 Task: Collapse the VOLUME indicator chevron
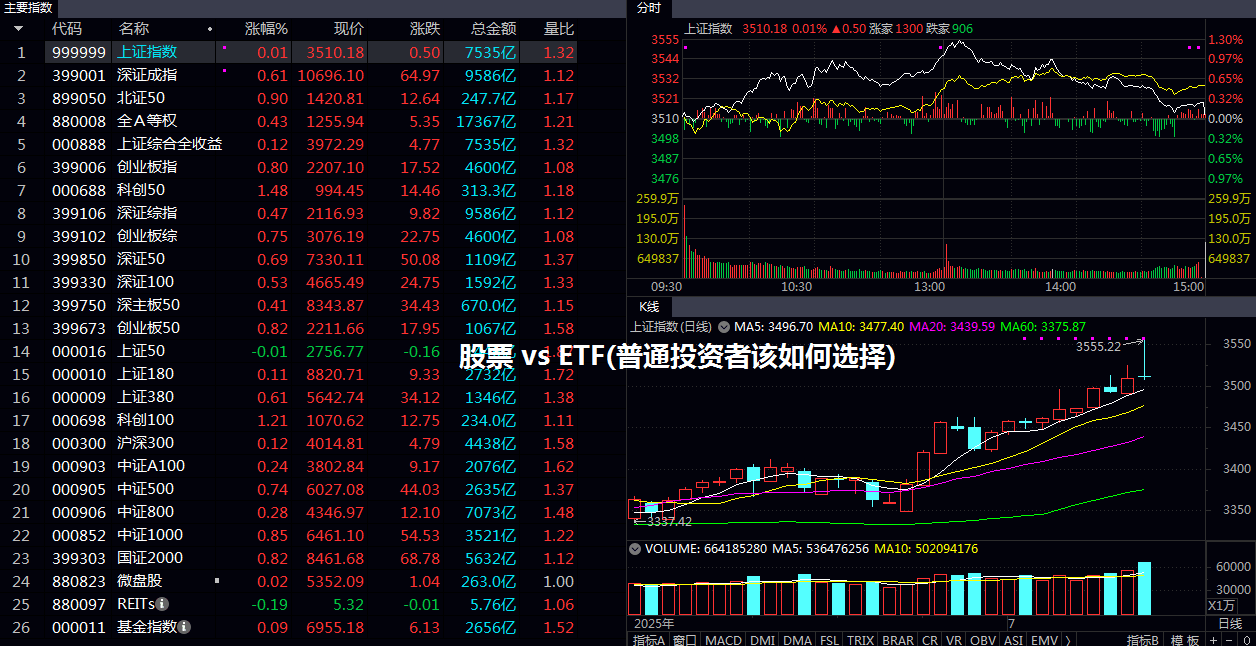tap(634, 549)
